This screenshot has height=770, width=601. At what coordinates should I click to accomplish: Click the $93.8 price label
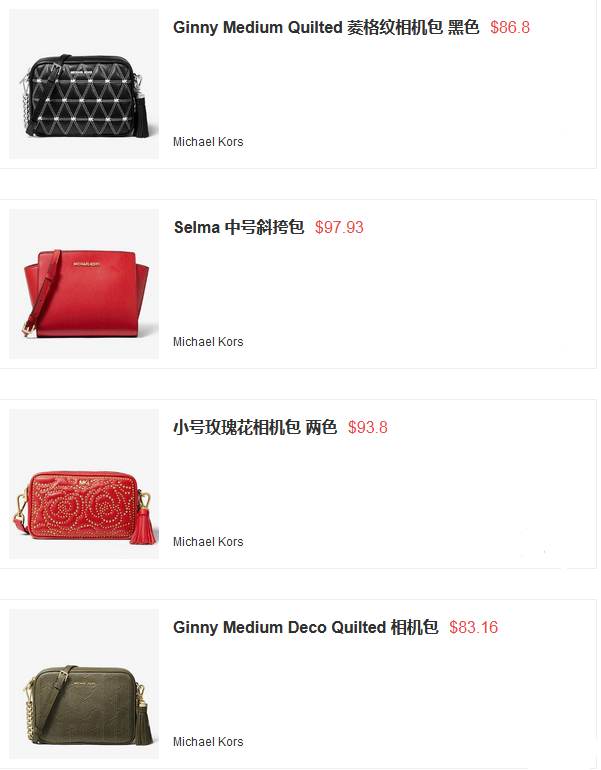click(368, 427)
